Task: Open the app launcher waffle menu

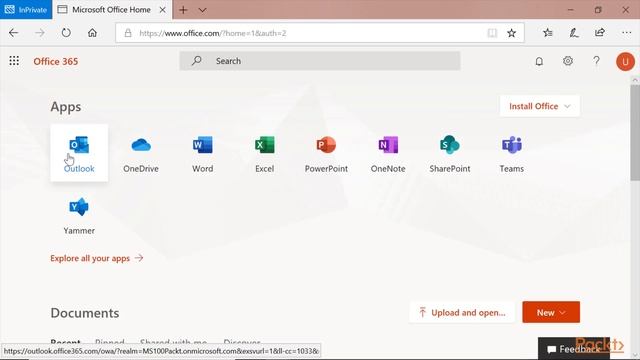Action: 14,61
